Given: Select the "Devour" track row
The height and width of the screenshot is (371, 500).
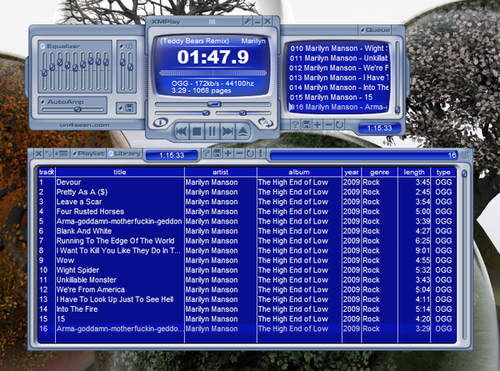Looking at the screenshot, I should 247,182.
